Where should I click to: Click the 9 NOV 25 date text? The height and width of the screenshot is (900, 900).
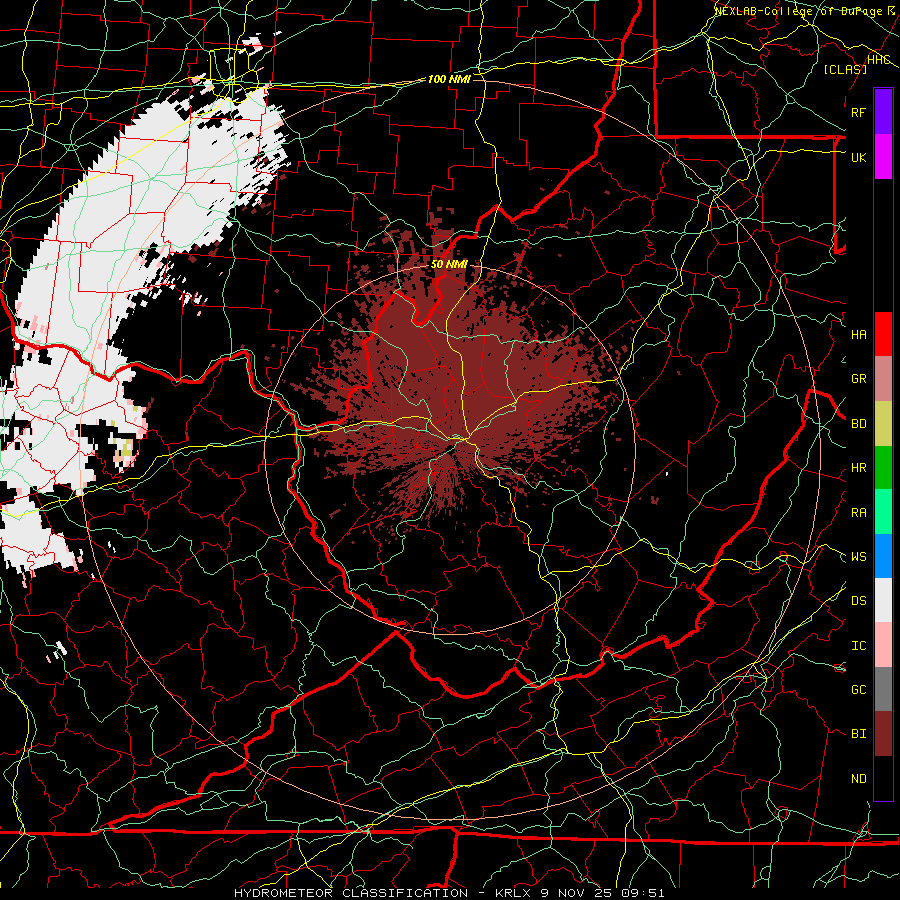578,893
